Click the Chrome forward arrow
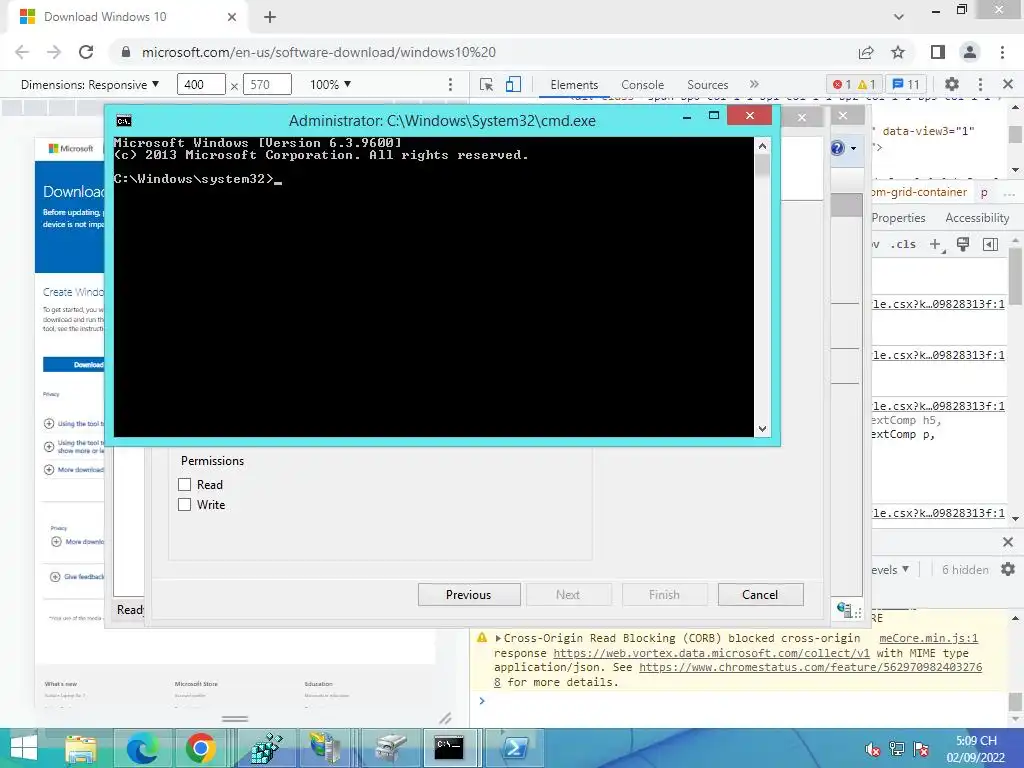 pos(54,52)
